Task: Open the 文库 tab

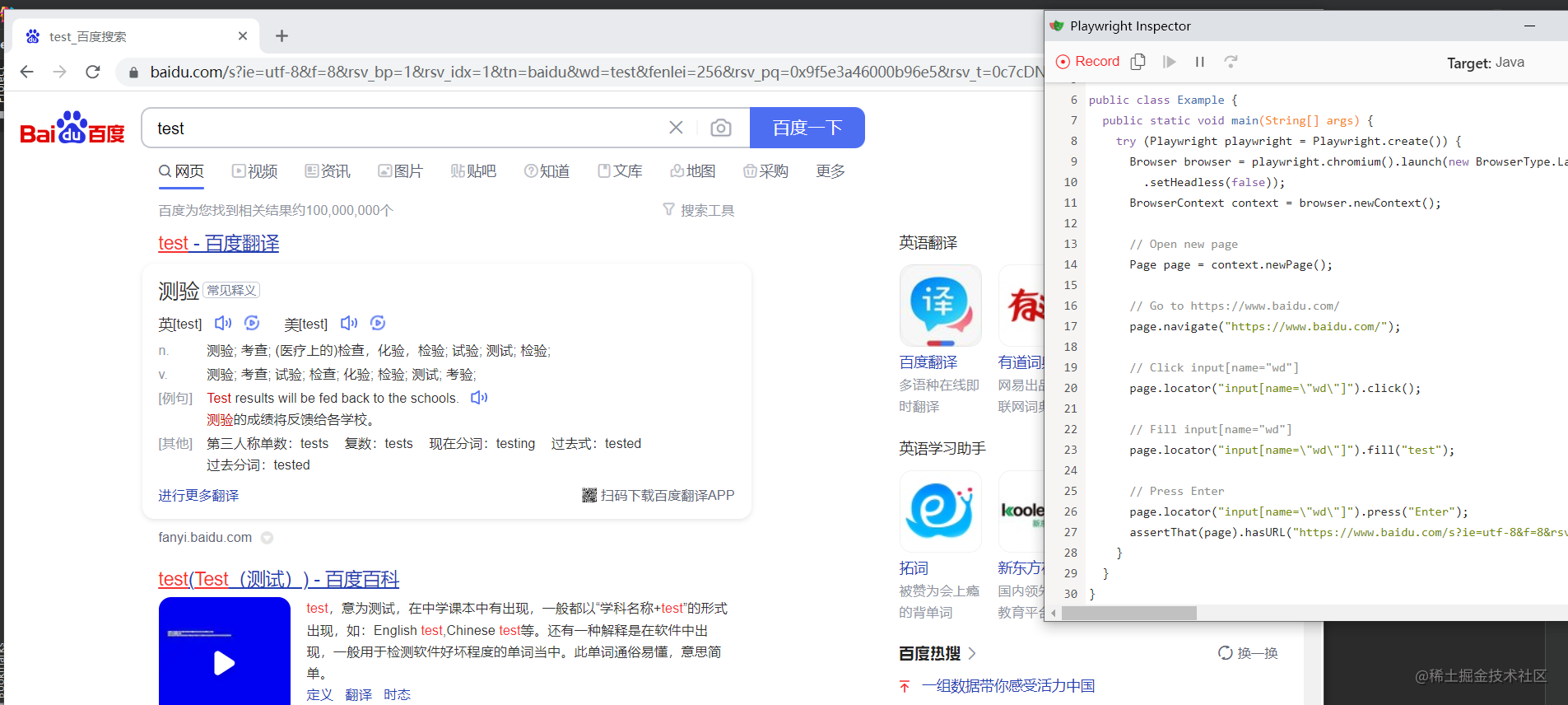Action: coord(620,171)
